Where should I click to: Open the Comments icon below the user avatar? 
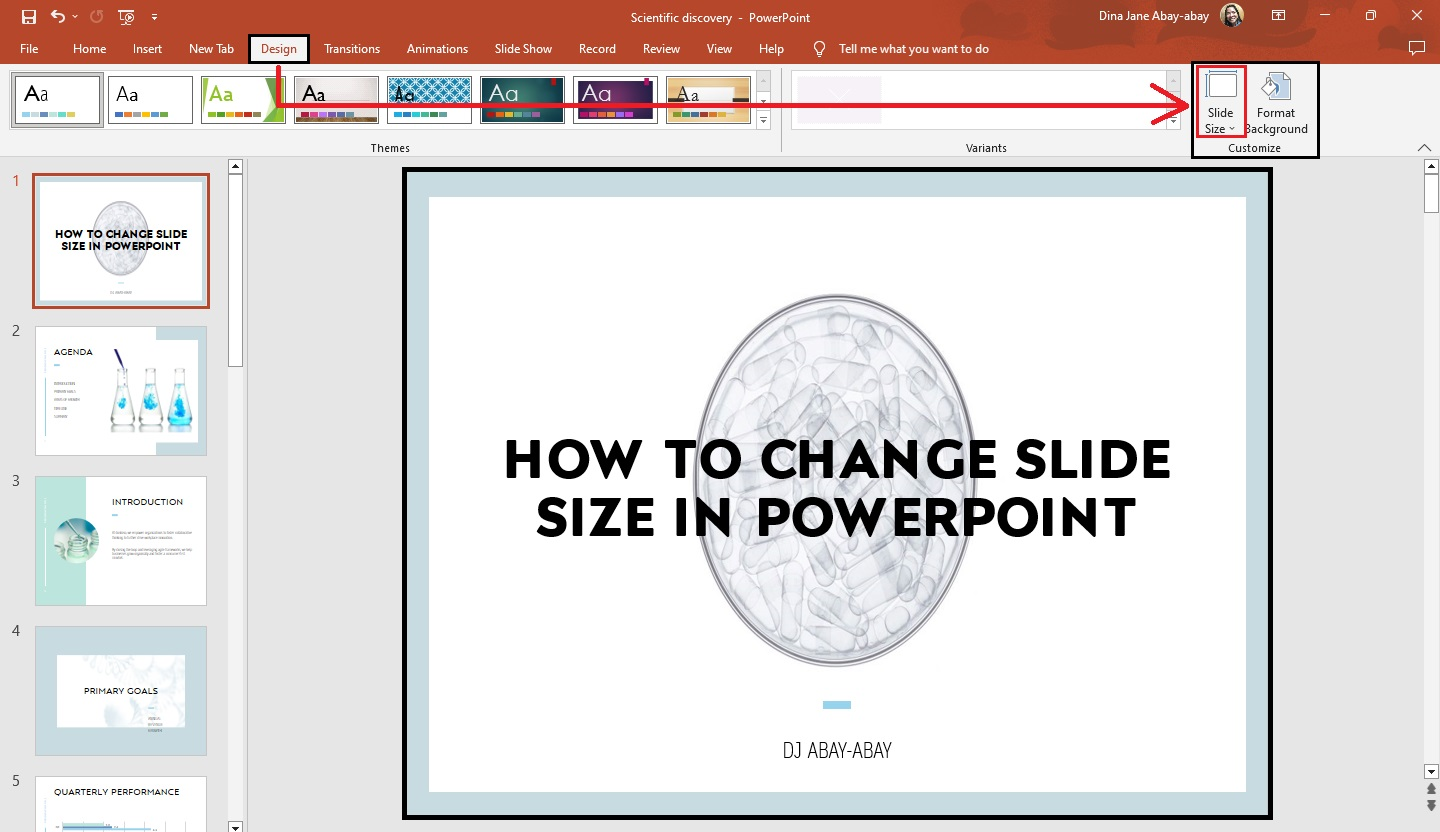click(1418, 48)
